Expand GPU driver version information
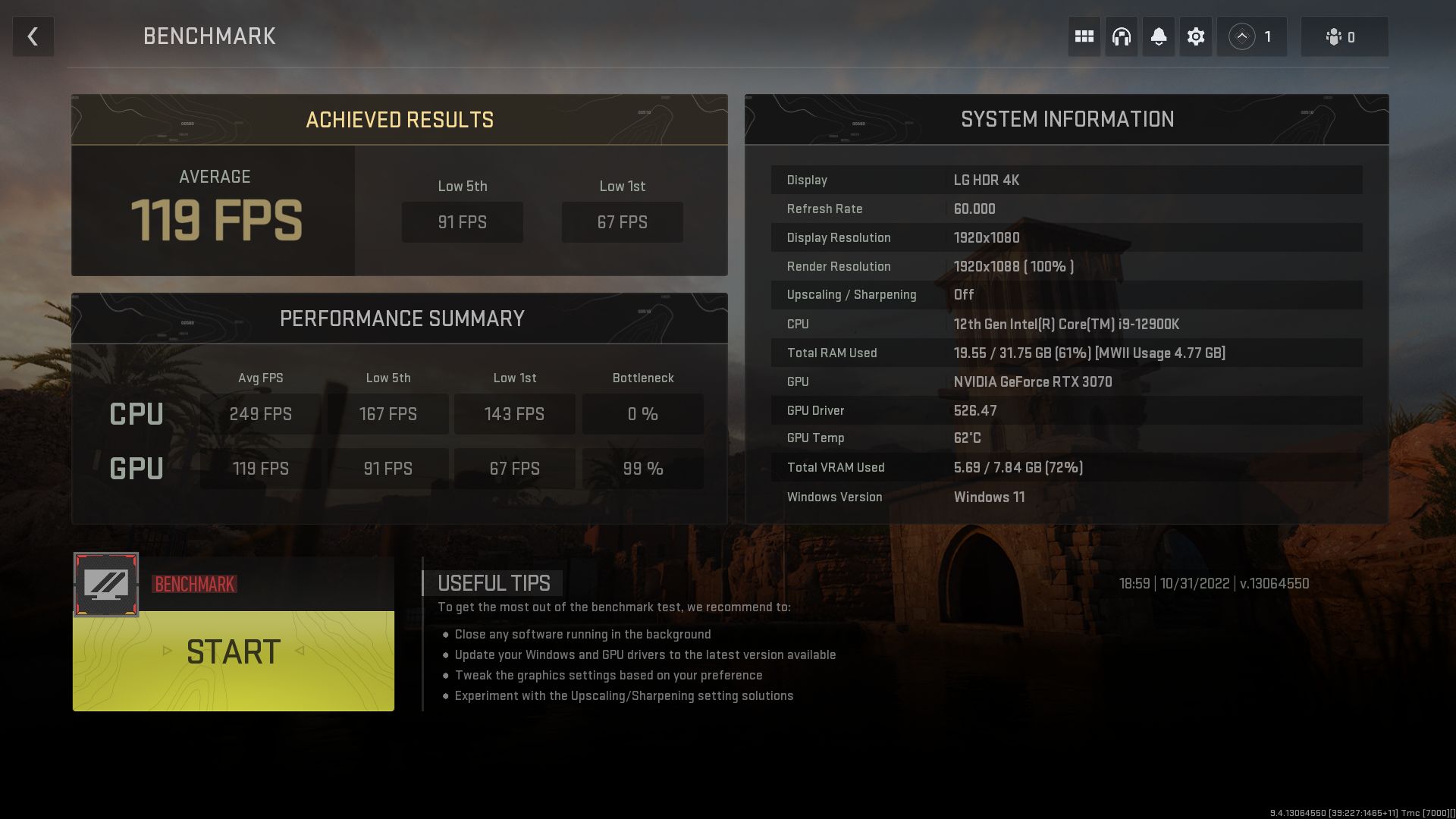Image resolution: width=1456 pixels, height=819 pixels. (x=1067, y=410)
